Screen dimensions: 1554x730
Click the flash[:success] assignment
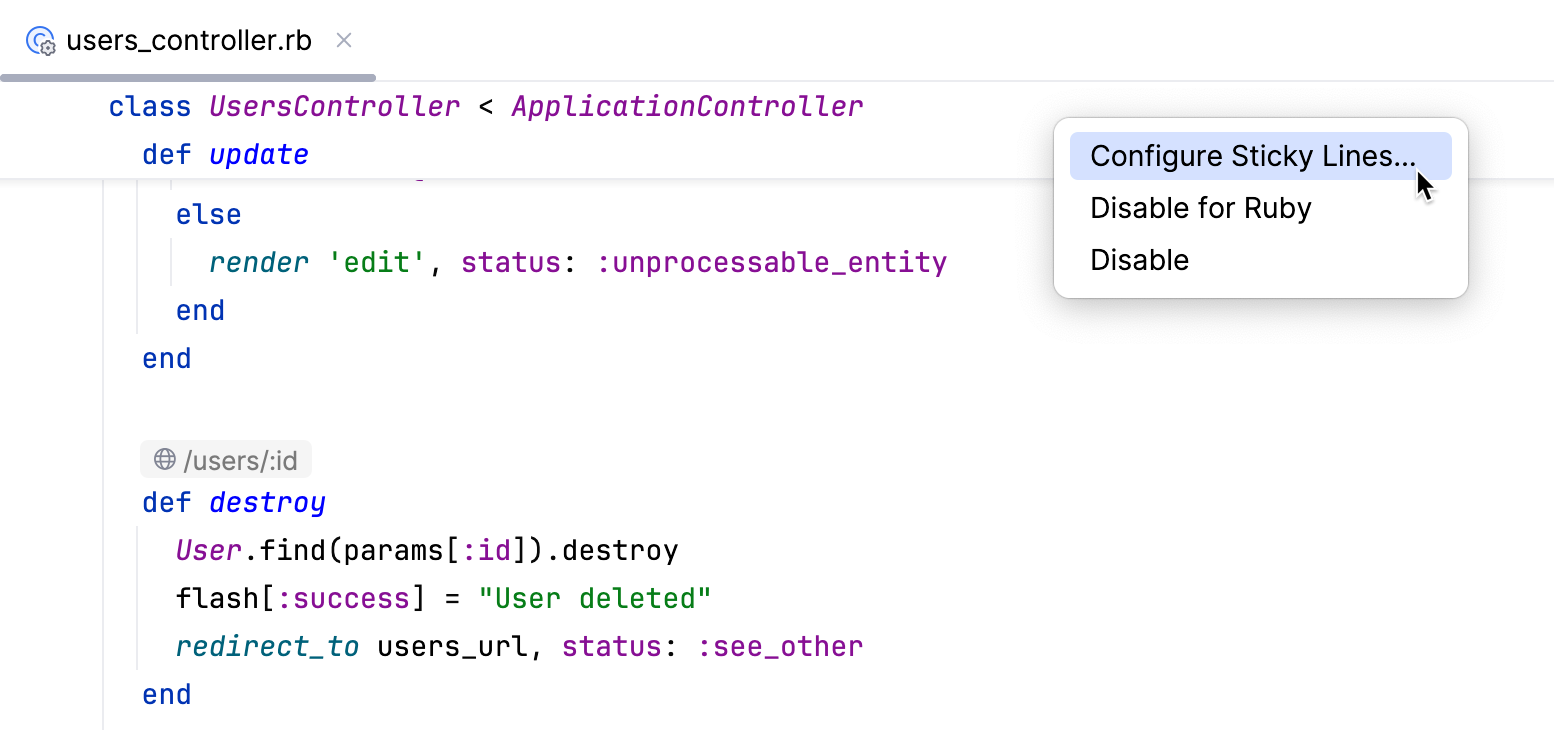pyautogui.click(x=292, y=598)
